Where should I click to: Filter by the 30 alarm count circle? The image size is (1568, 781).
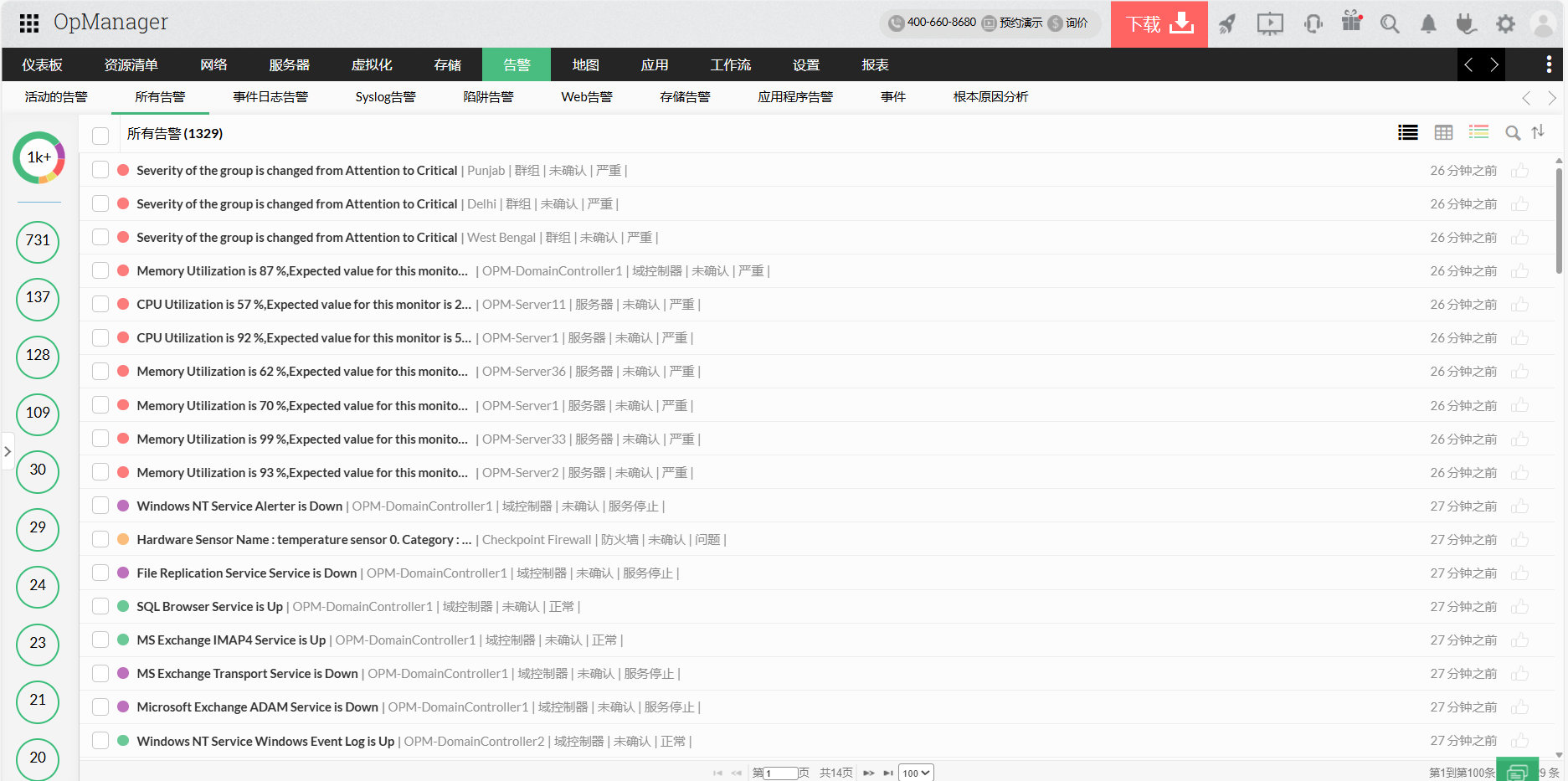(38, 471)
